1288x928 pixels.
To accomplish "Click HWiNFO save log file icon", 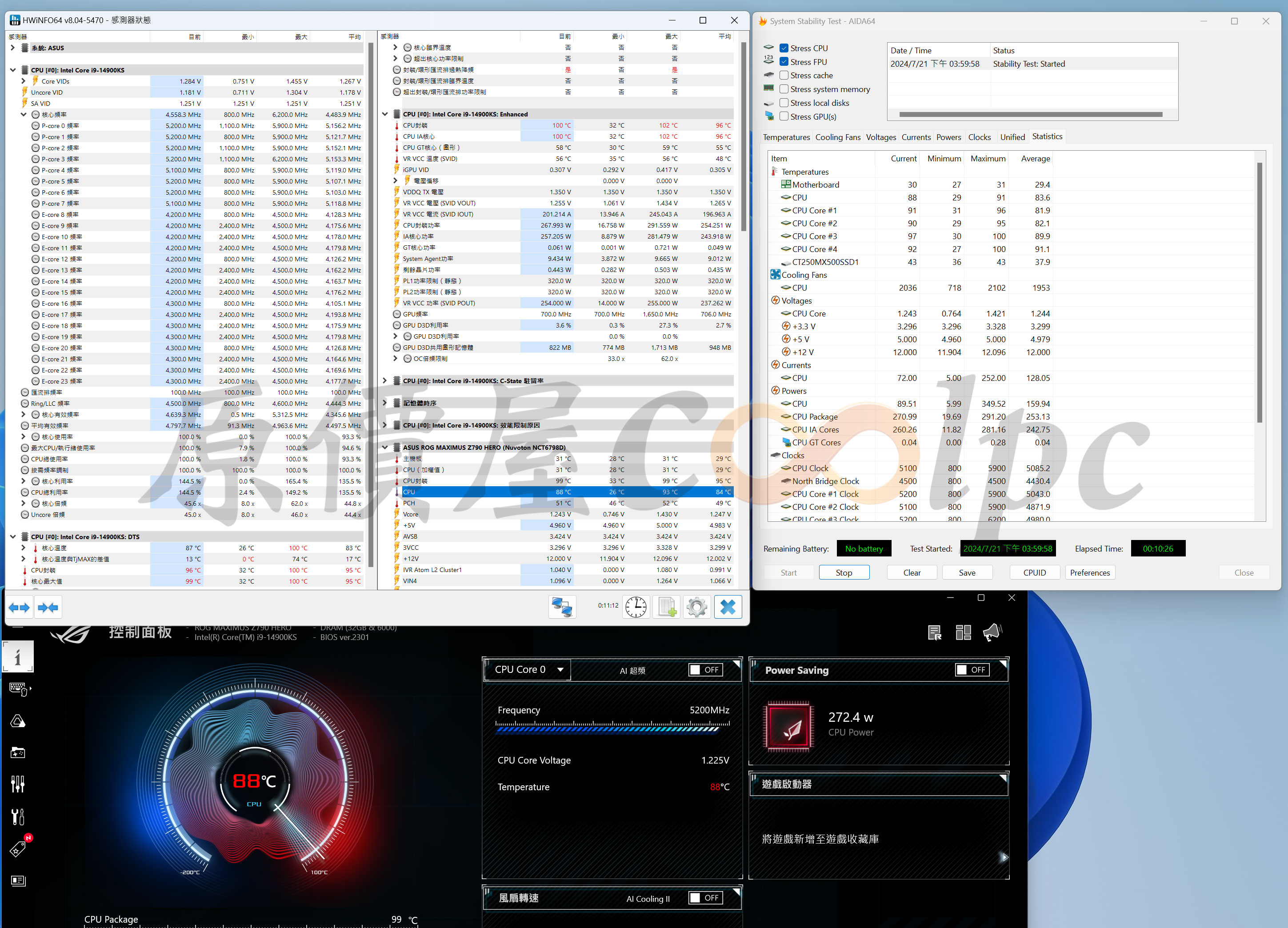I will [x=667, y=607].
